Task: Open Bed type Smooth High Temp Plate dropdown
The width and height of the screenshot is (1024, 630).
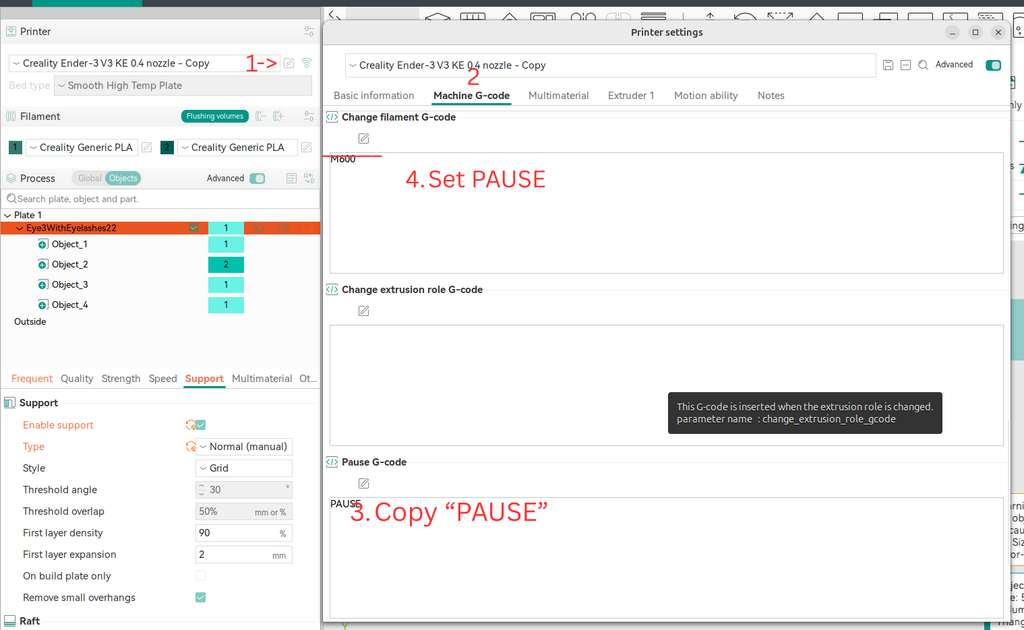Action: coord(183,86)
